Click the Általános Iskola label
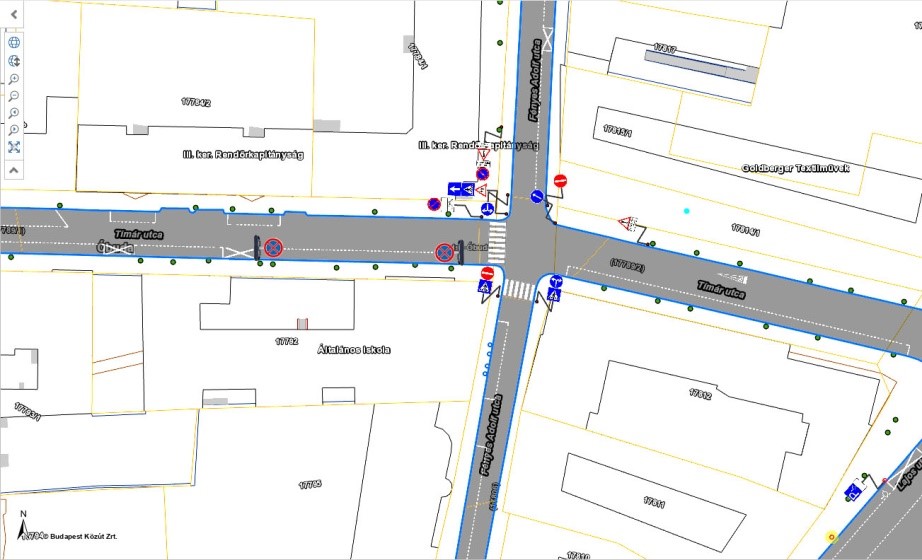The width and height of the screenshot is (922, 560). [353, 350]
